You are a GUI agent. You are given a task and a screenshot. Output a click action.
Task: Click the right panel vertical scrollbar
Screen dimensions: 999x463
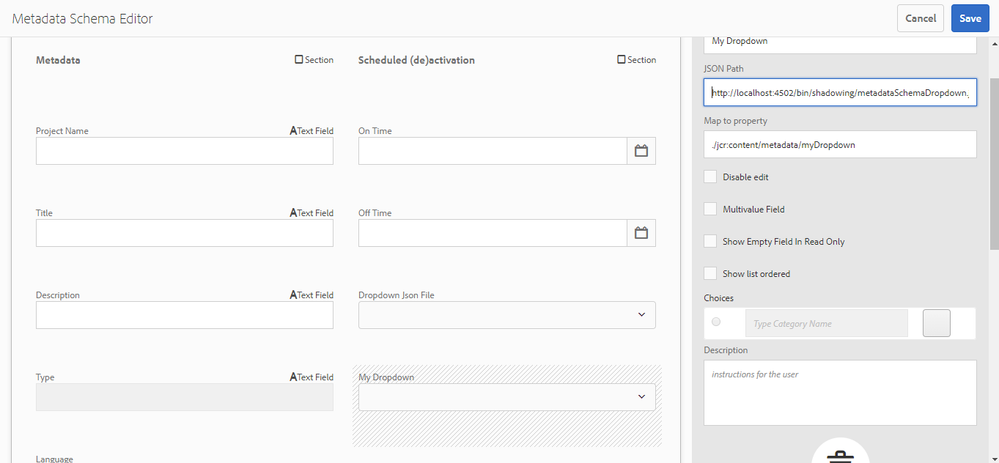coord(992,160)
